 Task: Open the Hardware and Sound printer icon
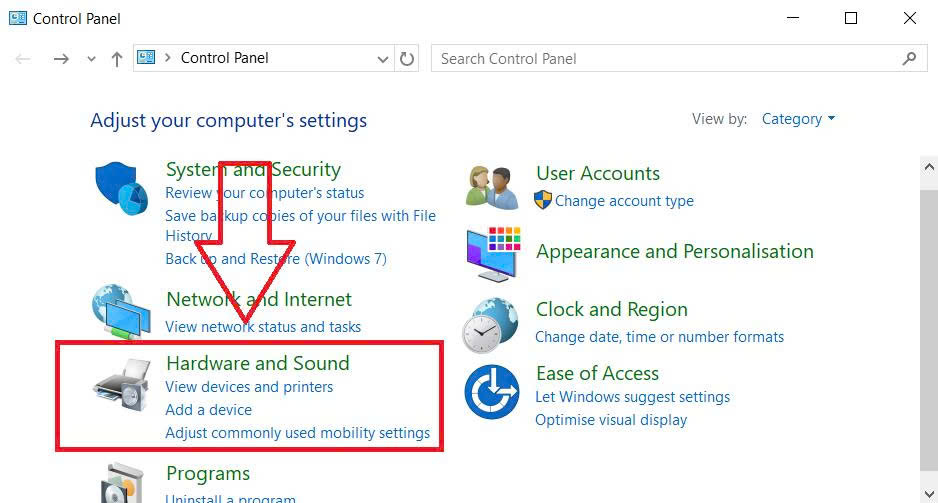pyautogui.click(x=122, y=386)
